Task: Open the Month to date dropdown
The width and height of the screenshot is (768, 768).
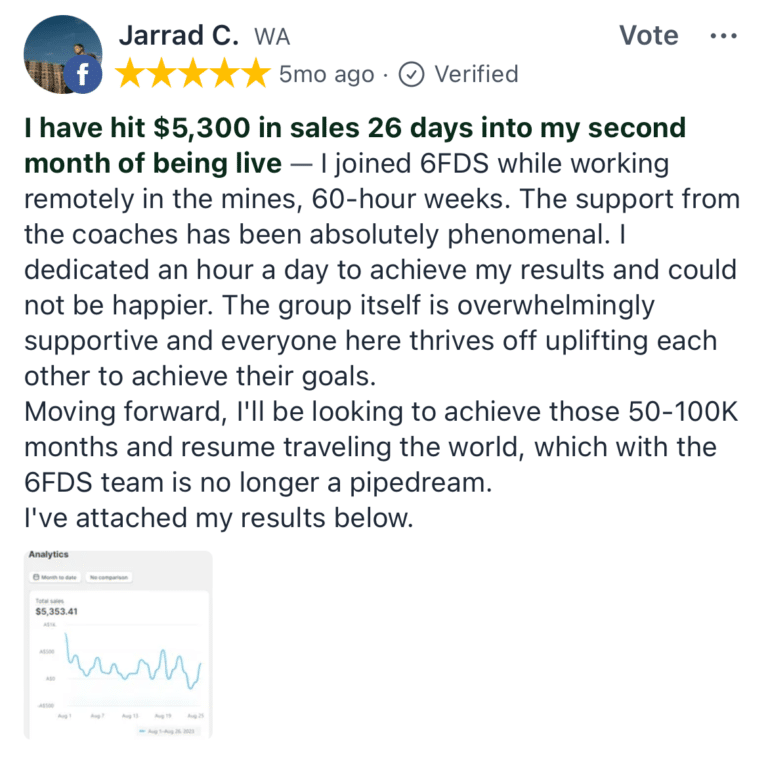Action: point(55,577)
